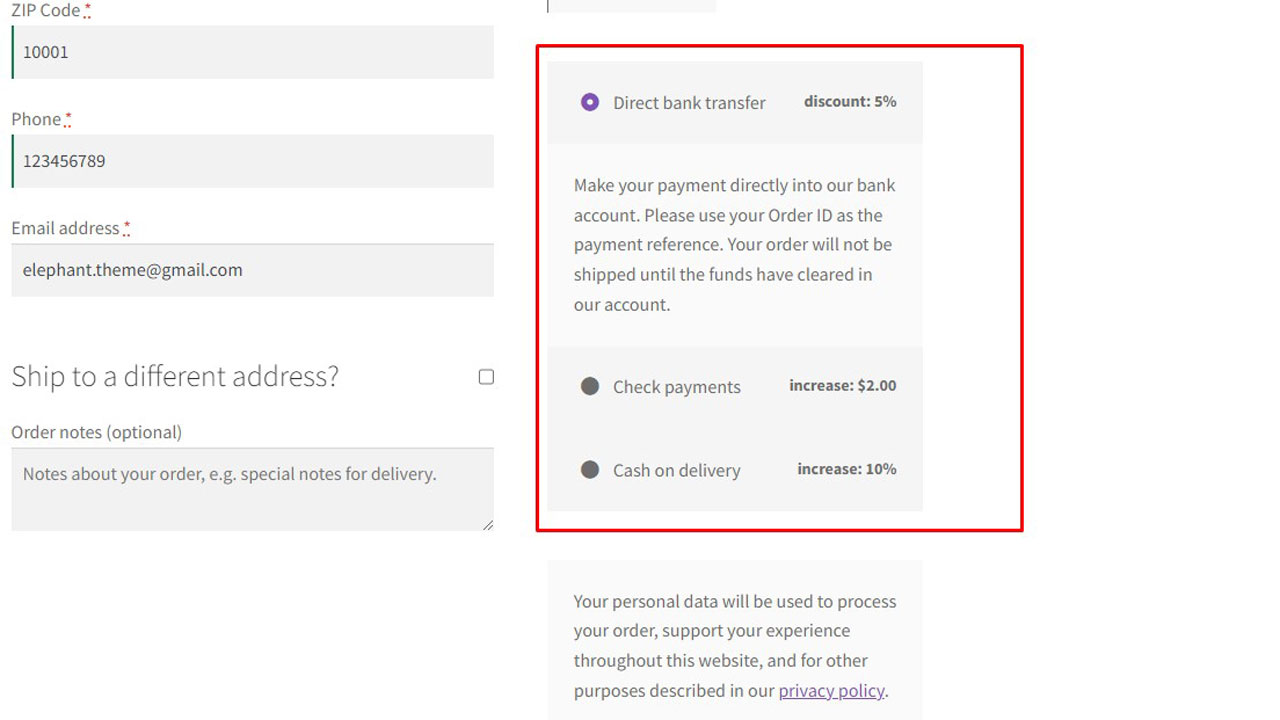Click inside the Order notes textarea
This screenshot has height=720, width=1280.
(253, 489)
